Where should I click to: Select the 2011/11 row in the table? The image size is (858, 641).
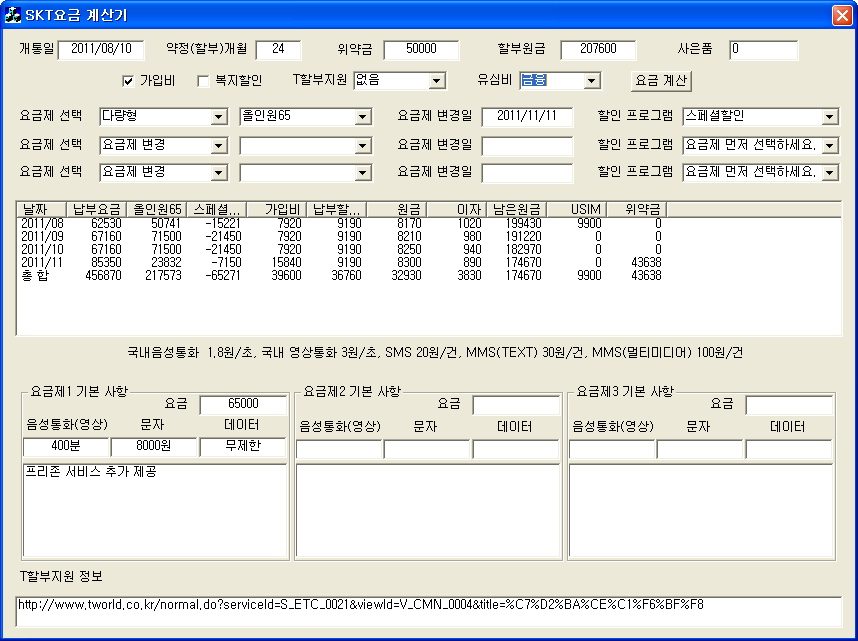(341, 263)
